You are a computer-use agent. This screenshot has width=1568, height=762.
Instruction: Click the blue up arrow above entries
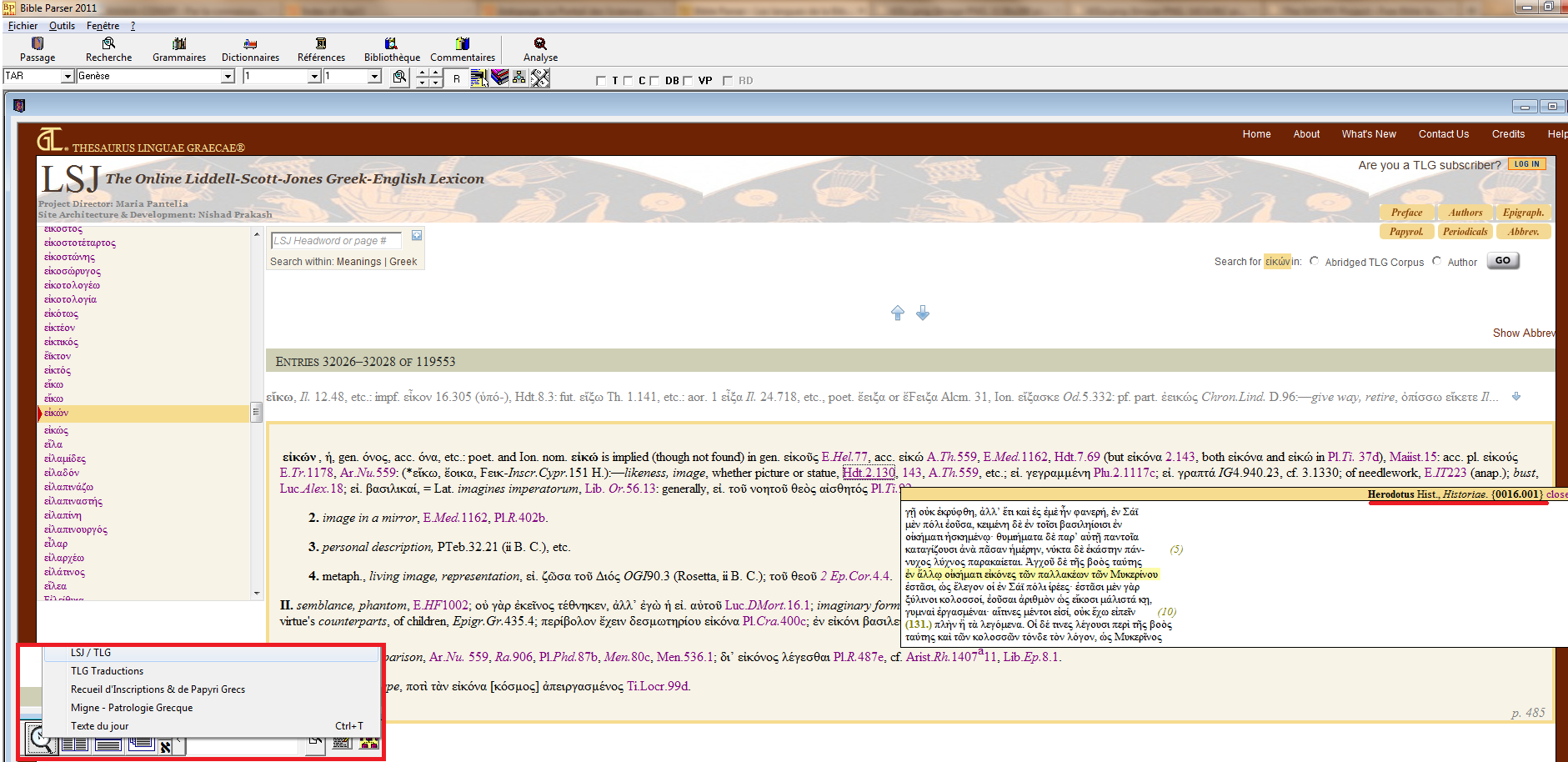898,313
